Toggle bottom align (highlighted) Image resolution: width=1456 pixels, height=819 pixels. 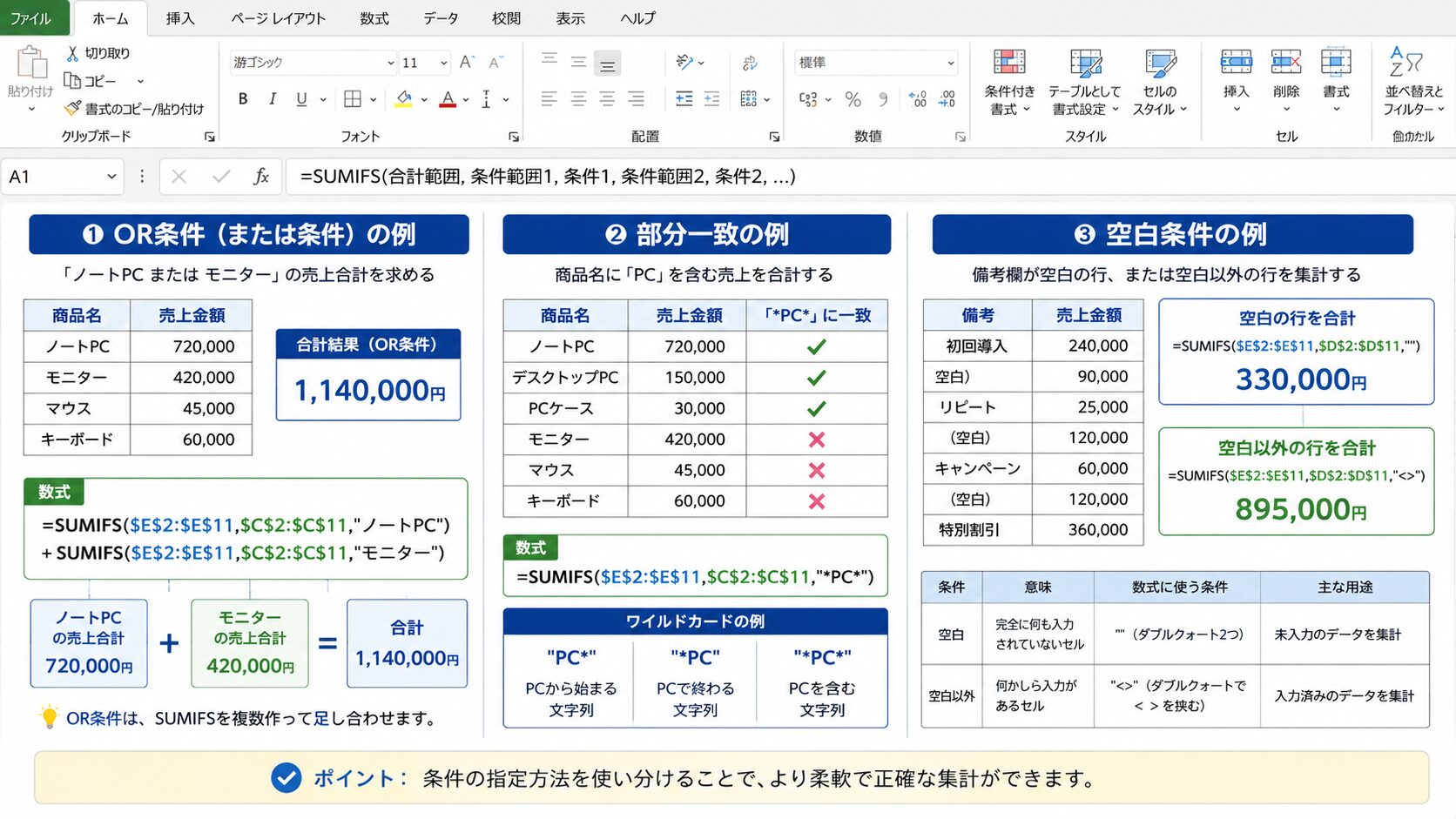point(608,63)
